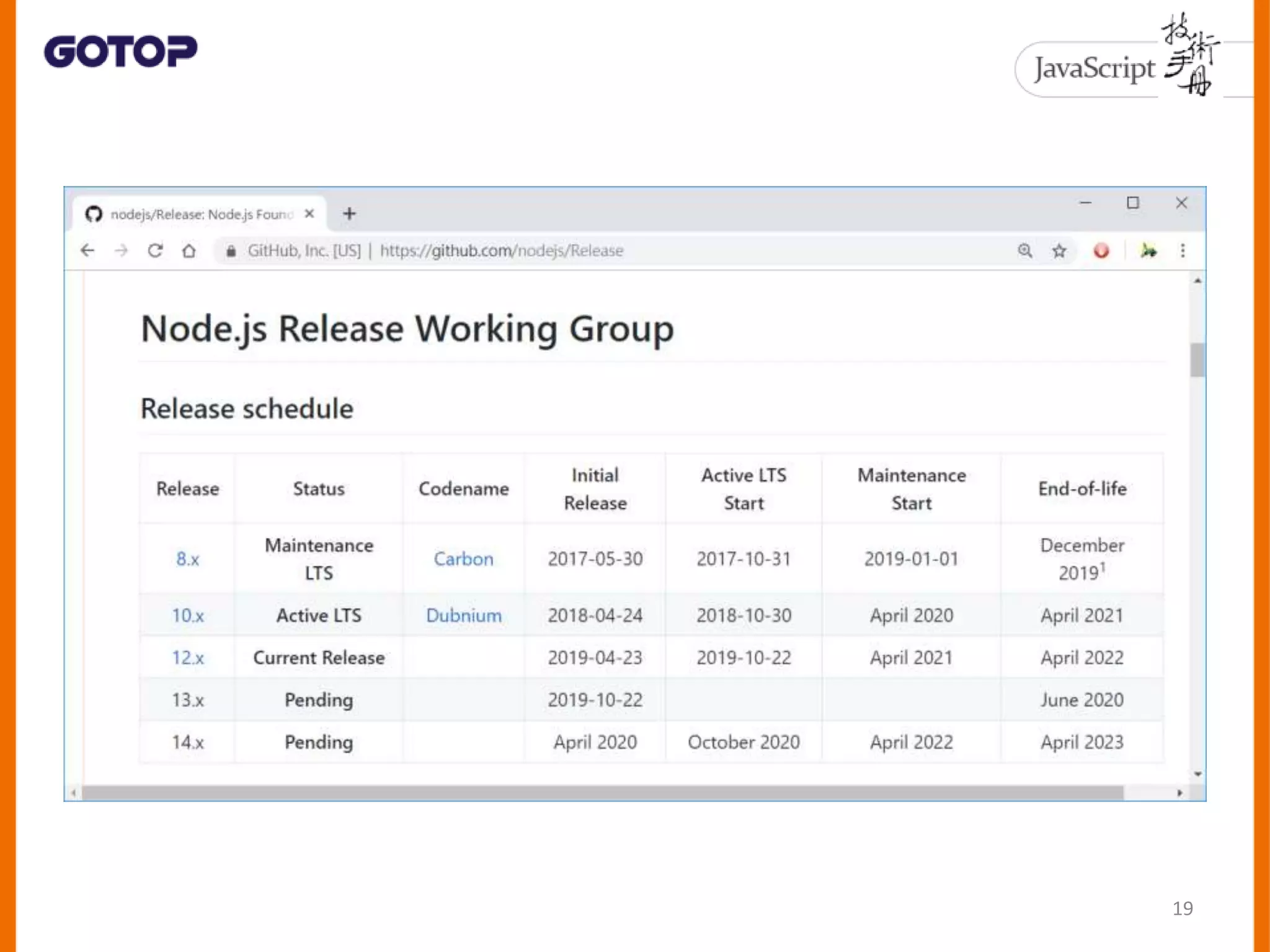Open the 12.x release link
The image size is (1270, 952).
[187, 658]
